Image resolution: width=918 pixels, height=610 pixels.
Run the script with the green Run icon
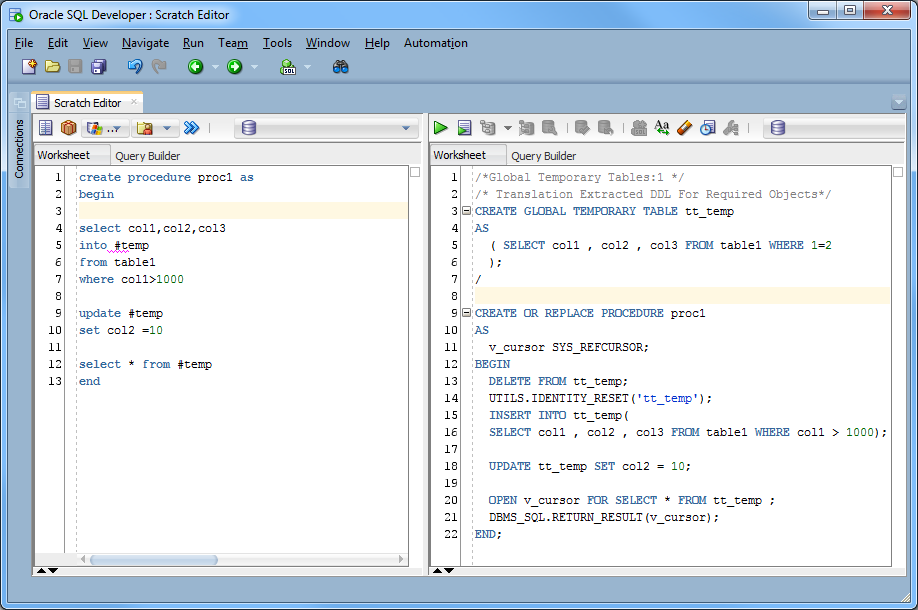tap(440, 127)
